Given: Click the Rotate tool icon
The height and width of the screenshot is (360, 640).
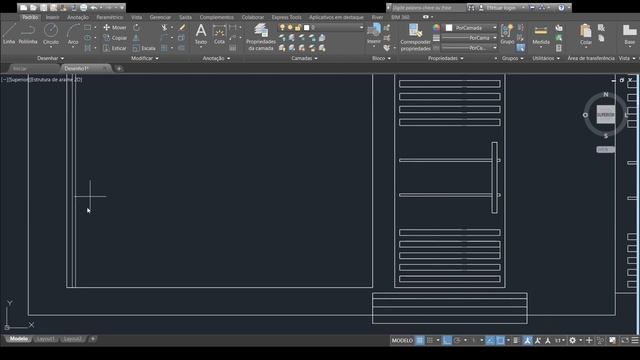Looking at the screenshot, I should 136,27.
